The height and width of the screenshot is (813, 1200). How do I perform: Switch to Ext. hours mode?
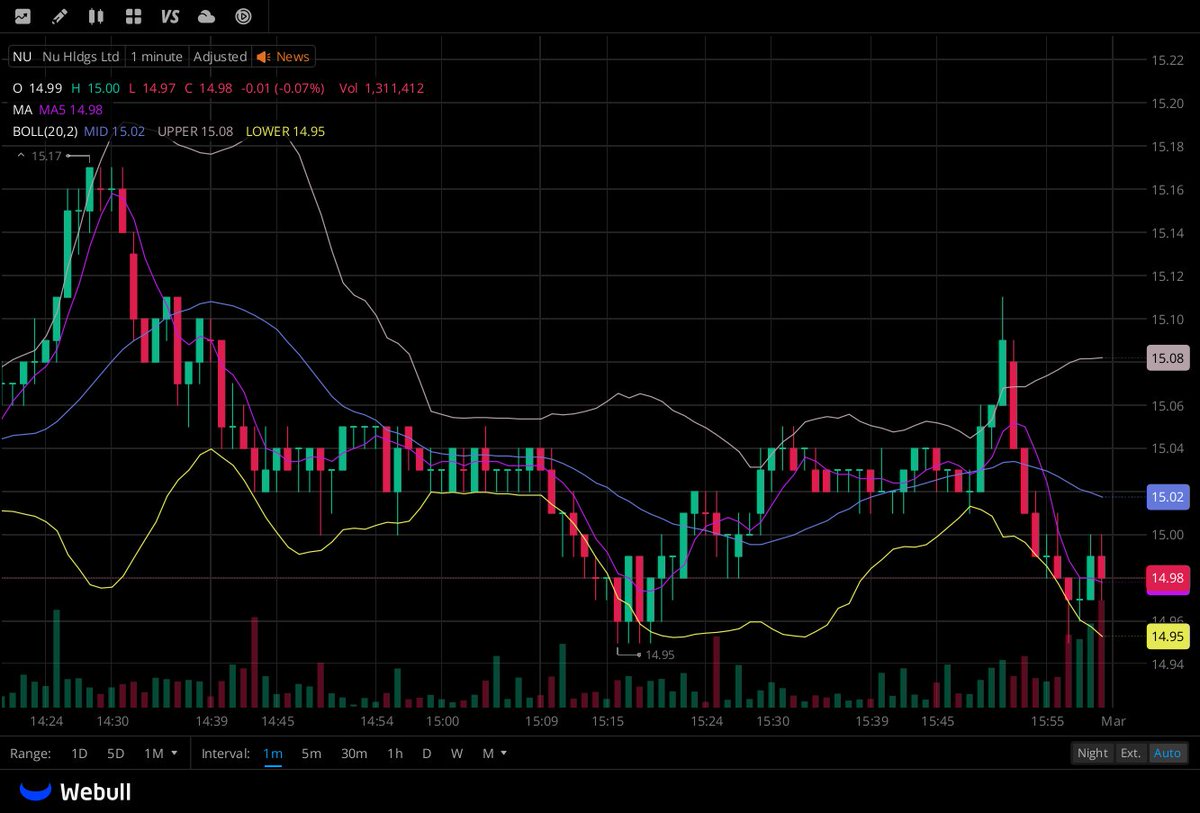tap(1130, 753)
